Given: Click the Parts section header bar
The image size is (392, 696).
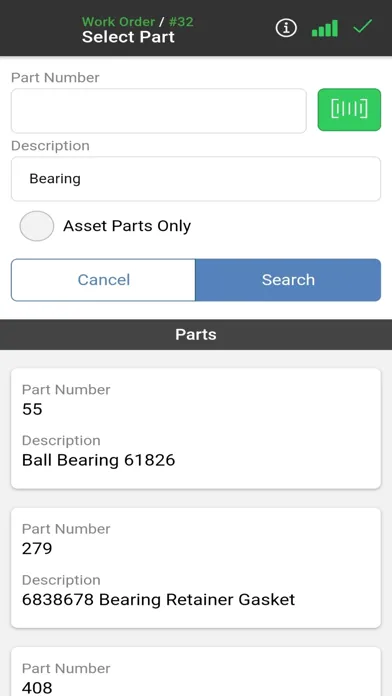Looking at the screenshot, I should coord(196,335).
